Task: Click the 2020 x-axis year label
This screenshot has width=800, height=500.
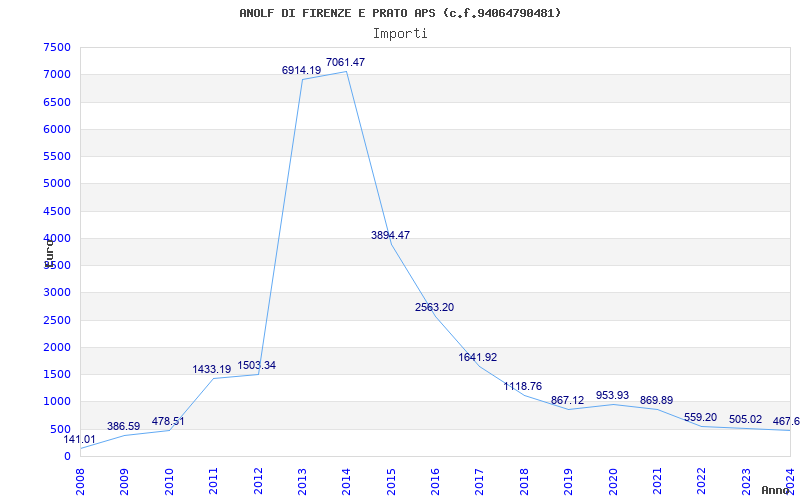Action: click(x=613, y=482)
